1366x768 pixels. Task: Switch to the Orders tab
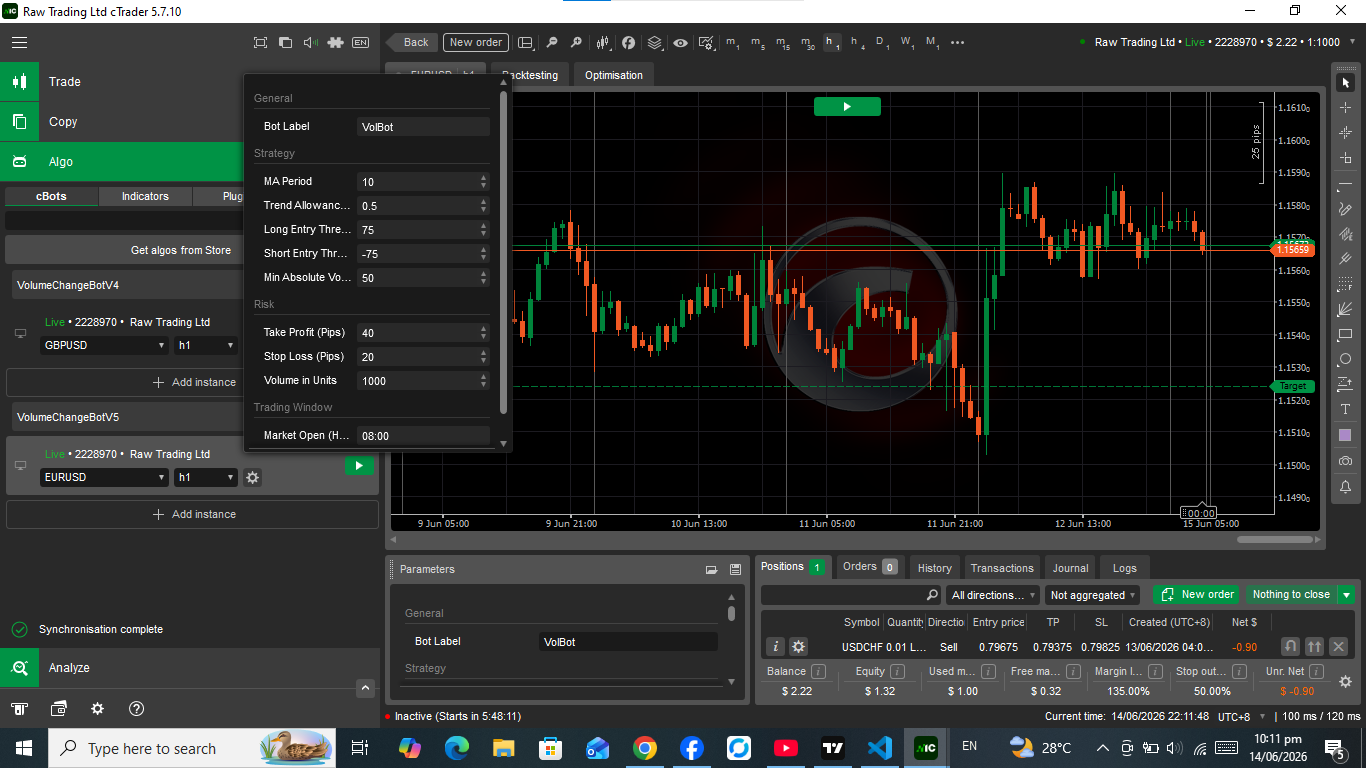[868, 567]
